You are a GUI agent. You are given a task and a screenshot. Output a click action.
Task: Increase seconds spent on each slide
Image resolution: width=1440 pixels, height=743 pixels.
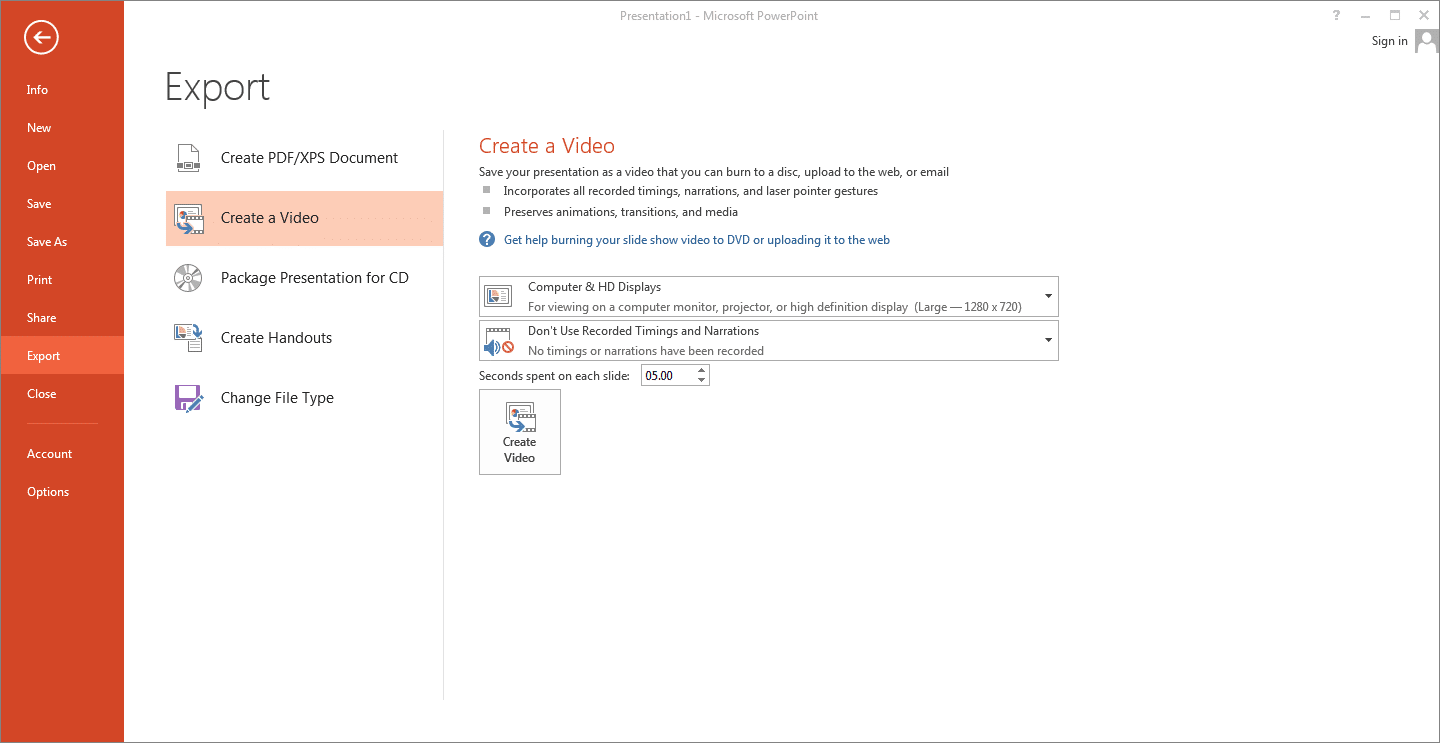pyautogui.click(x=702, y=371)
